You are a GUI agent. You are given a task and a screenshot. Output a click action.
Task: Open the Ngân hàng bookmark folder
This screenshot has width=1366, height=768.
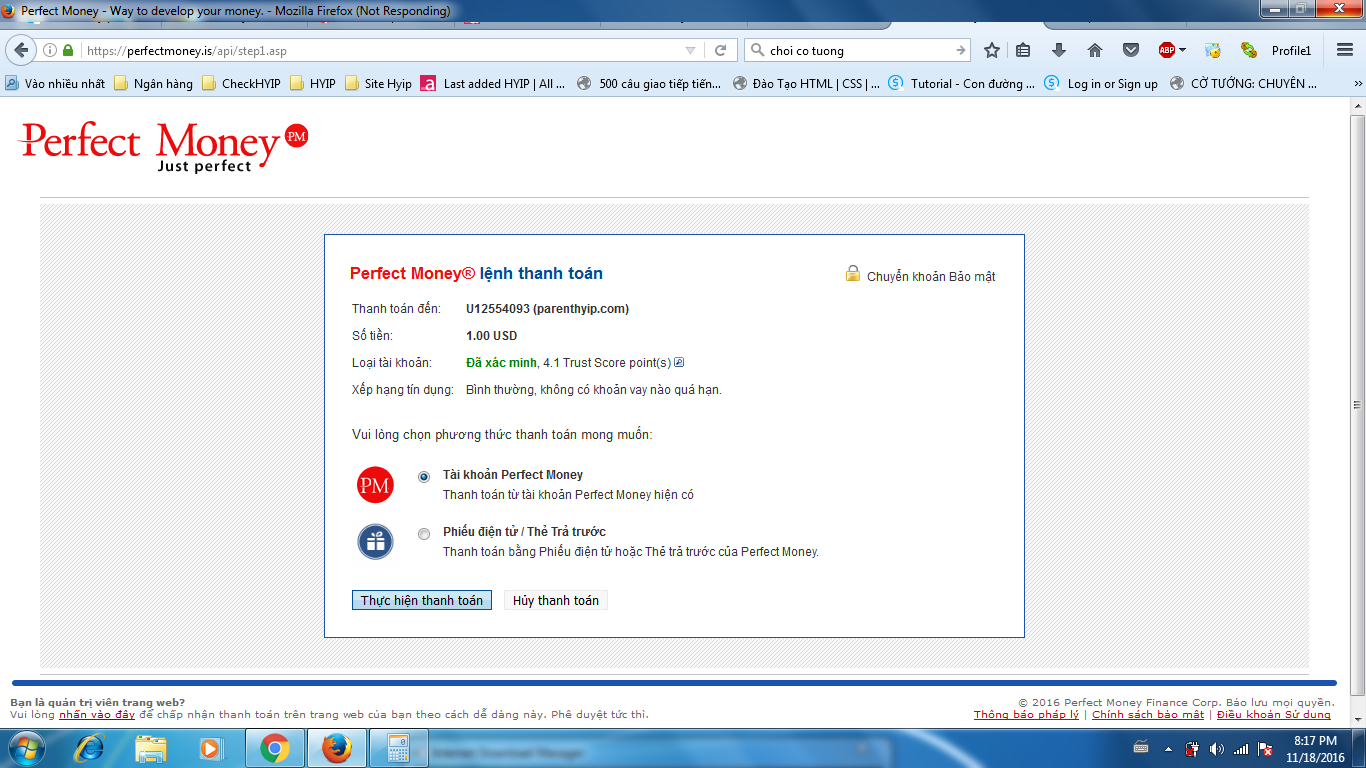tap(153, 84)
